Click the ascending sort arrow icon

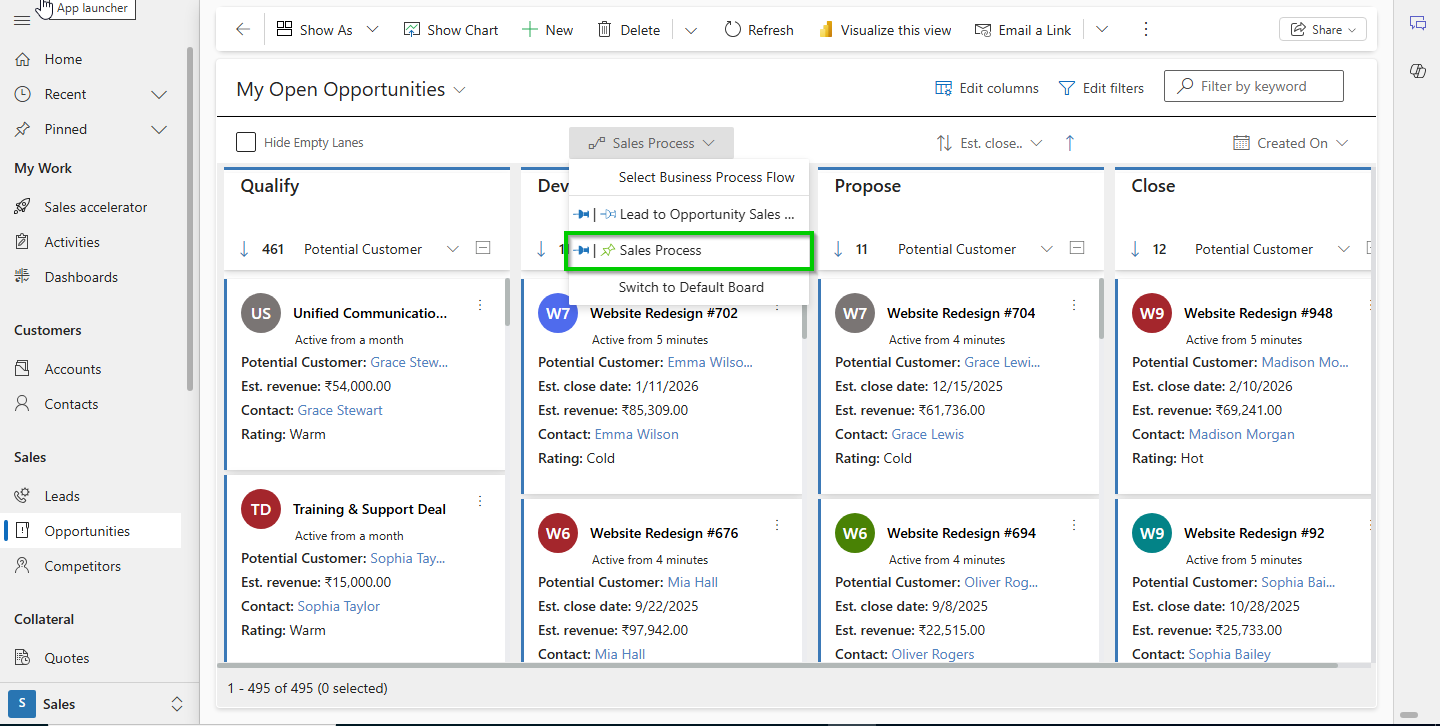1070,143
